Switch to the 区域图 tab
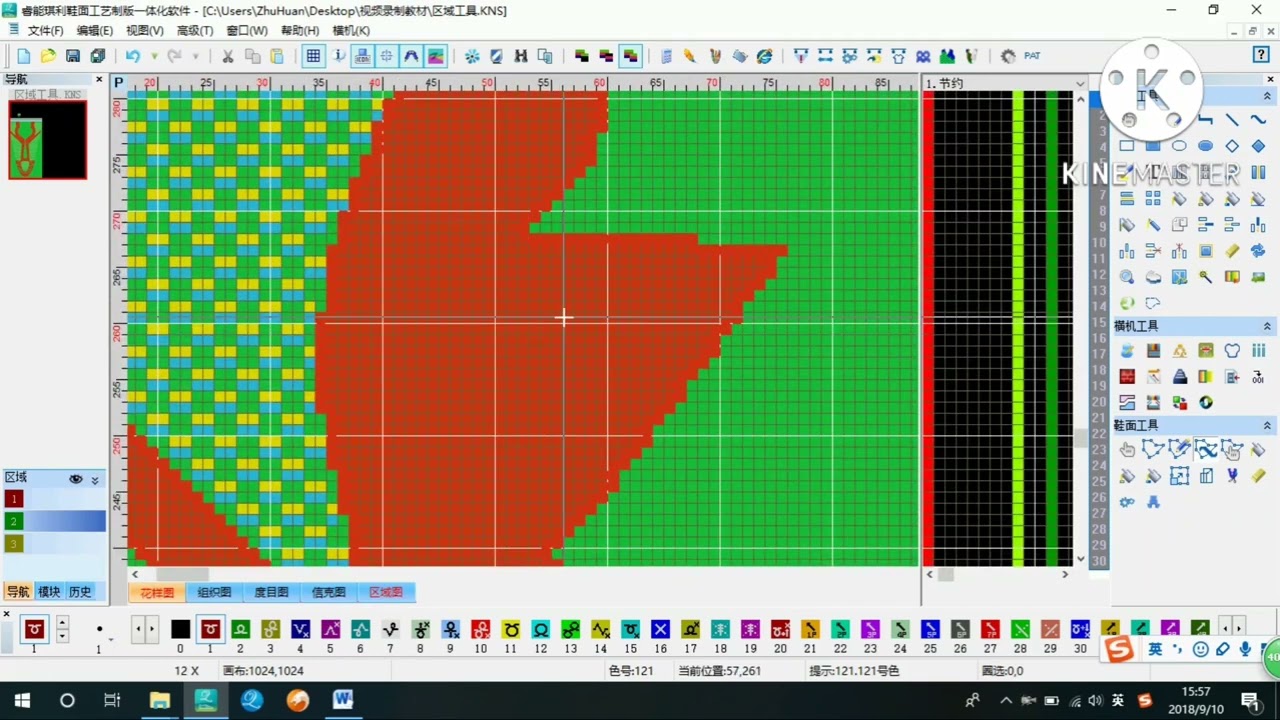 pyautogui.click(x=386, y=592)
